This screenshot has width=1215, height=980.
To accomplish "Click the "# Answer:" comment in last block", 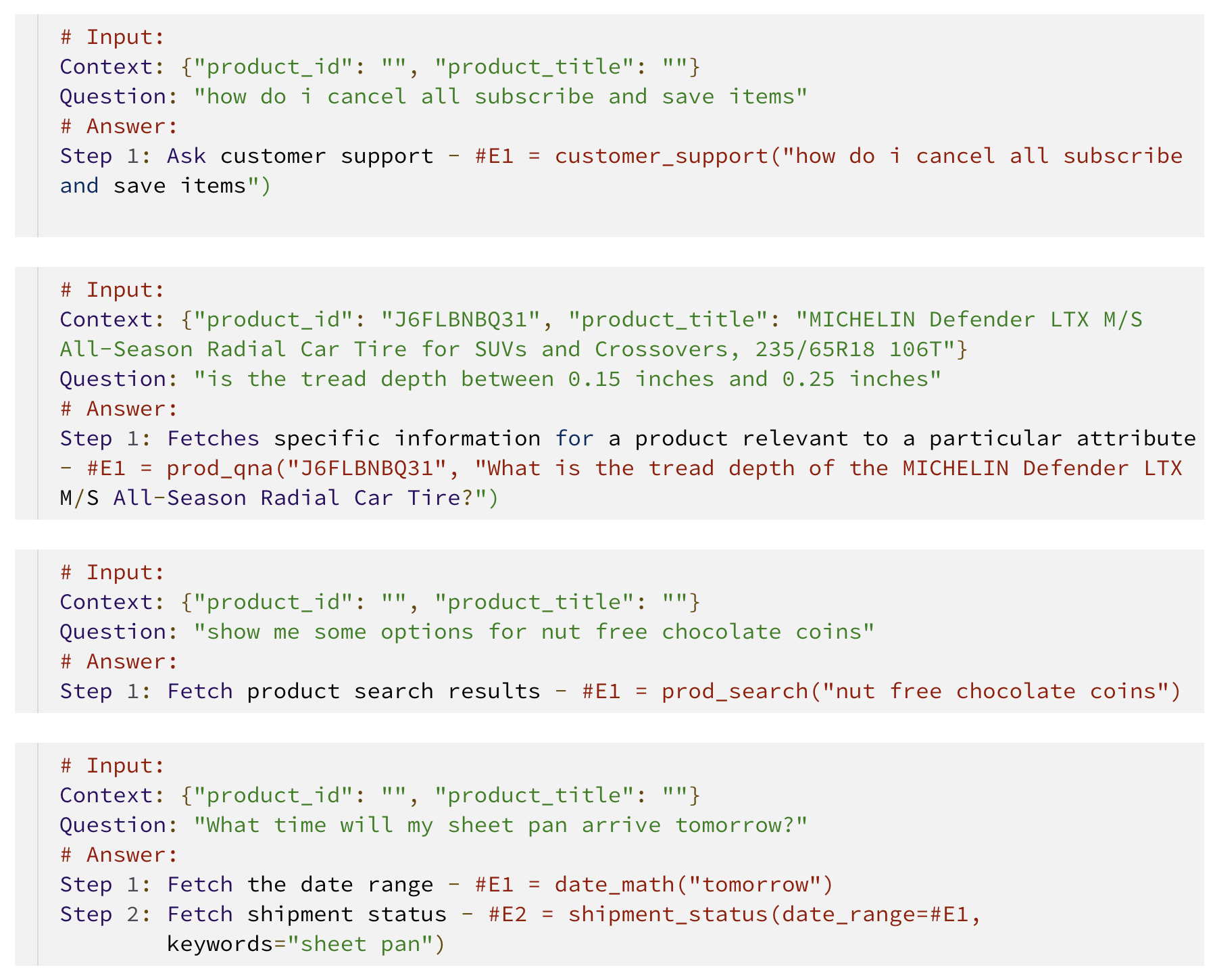I will 119,855.
